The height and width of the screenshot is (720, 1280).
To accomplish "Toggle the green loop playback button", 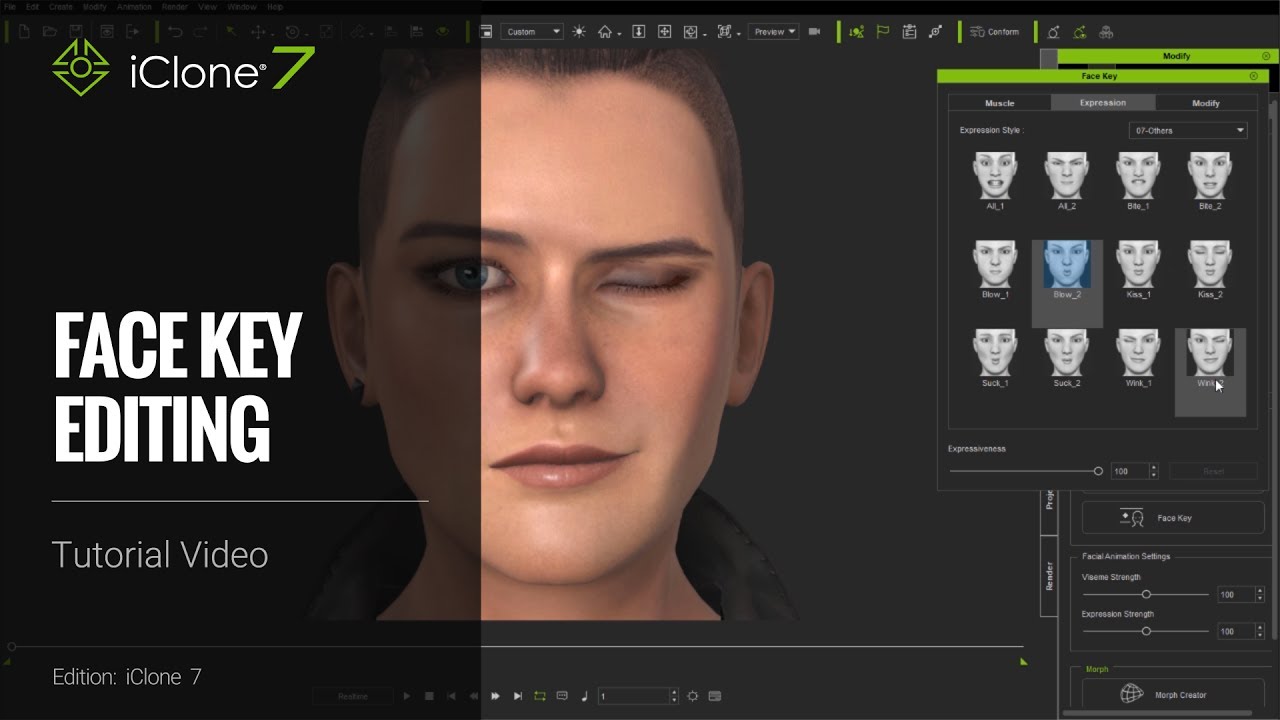I will tap(540, 696).
